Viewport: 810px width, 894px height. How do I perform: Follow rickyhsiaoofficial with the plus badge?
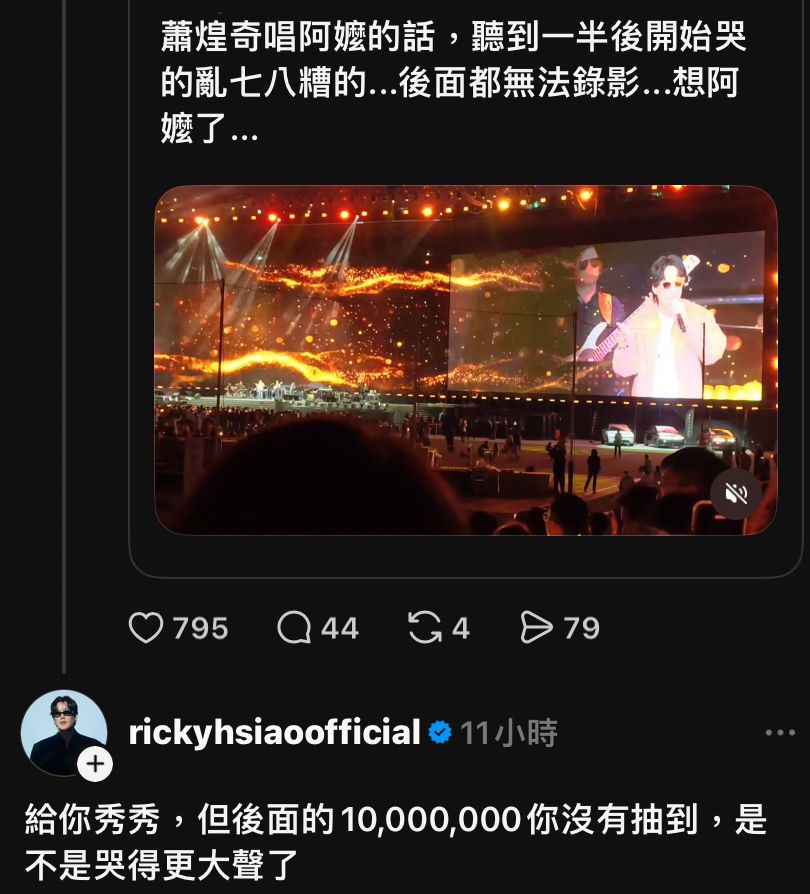coord(95,763)
